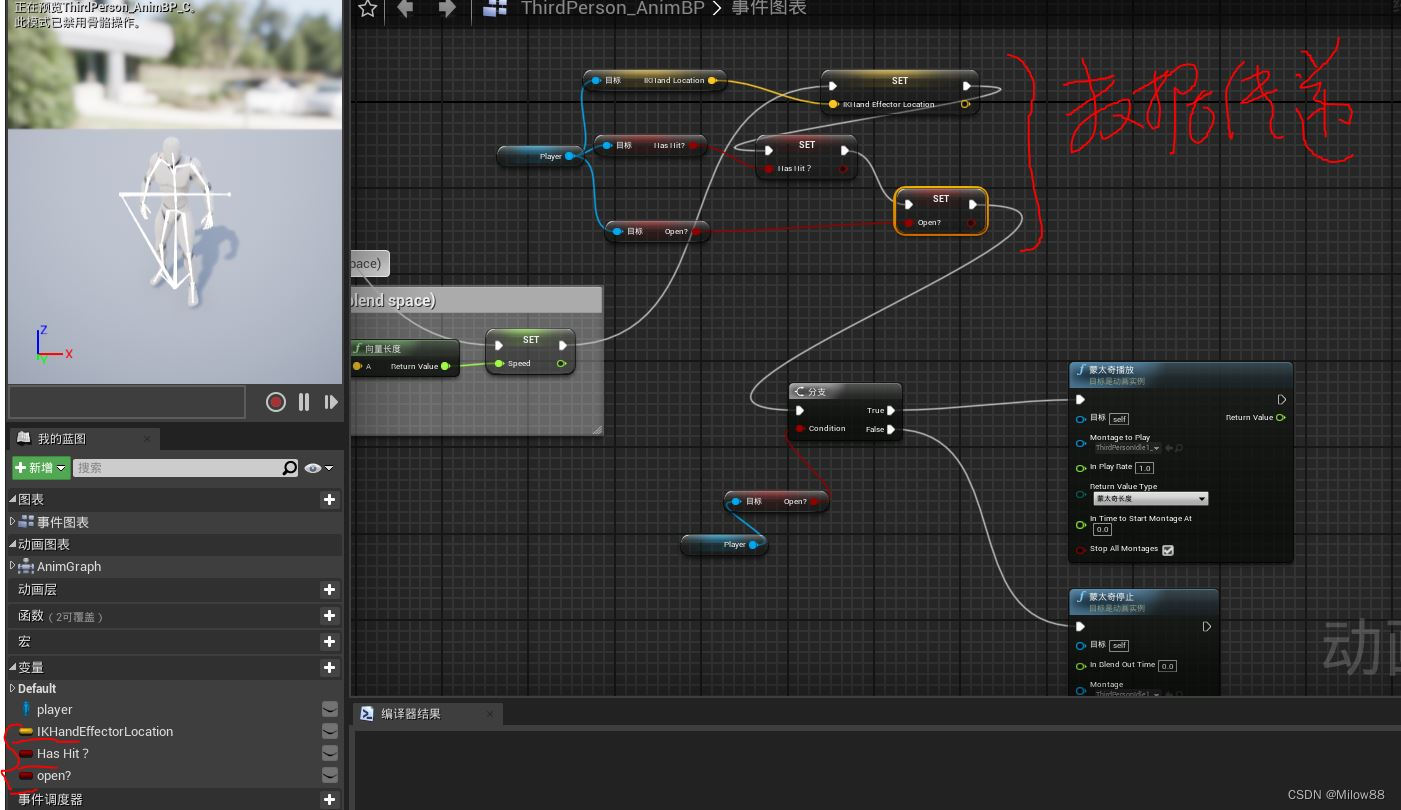This screenshot has height=810, width=1401.
Task: Go forward with the graph navigation right arrow
Action: (446, 9)
